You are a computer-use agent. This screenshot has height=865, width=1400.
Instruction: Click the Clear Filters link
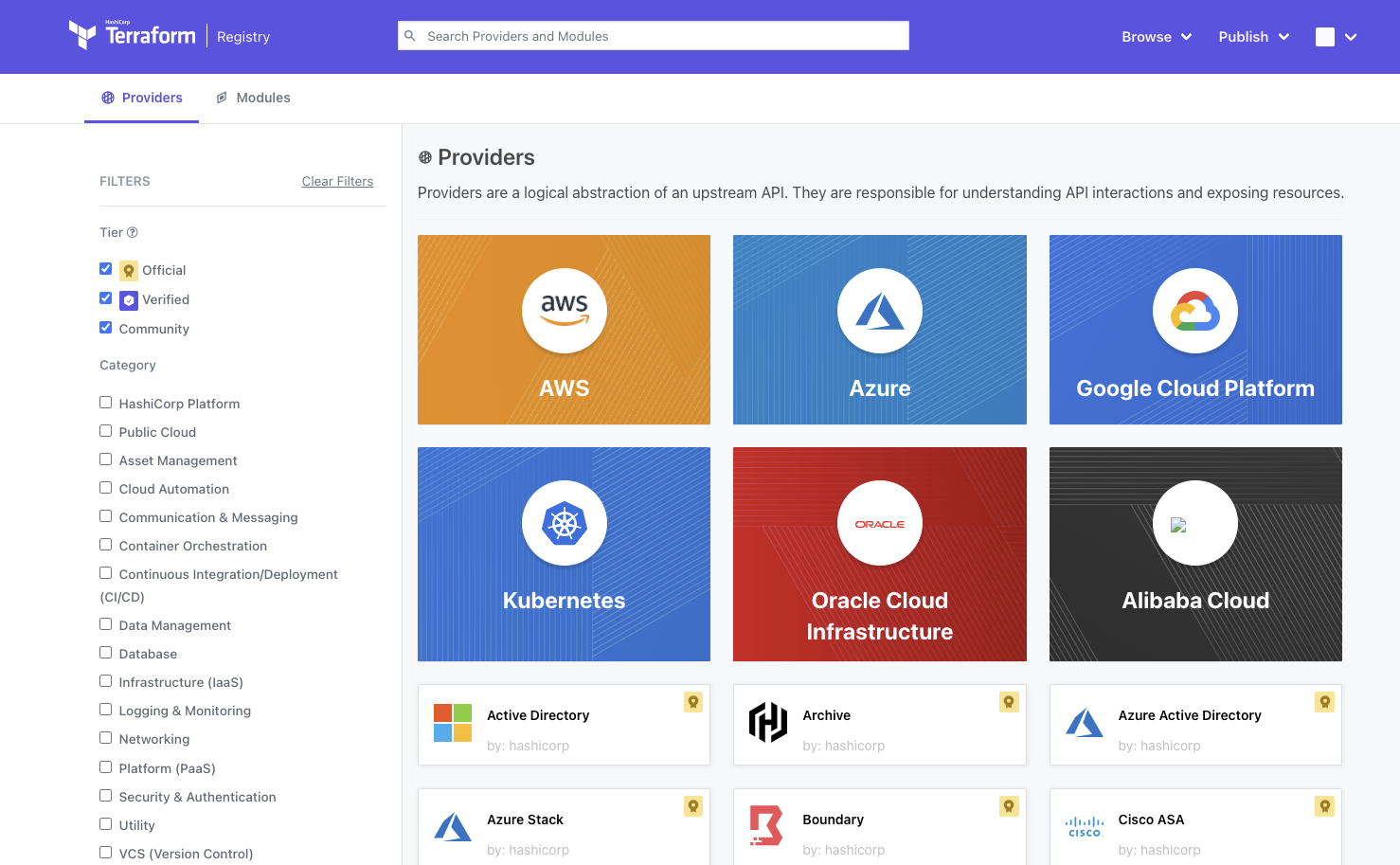coord(337,181)
